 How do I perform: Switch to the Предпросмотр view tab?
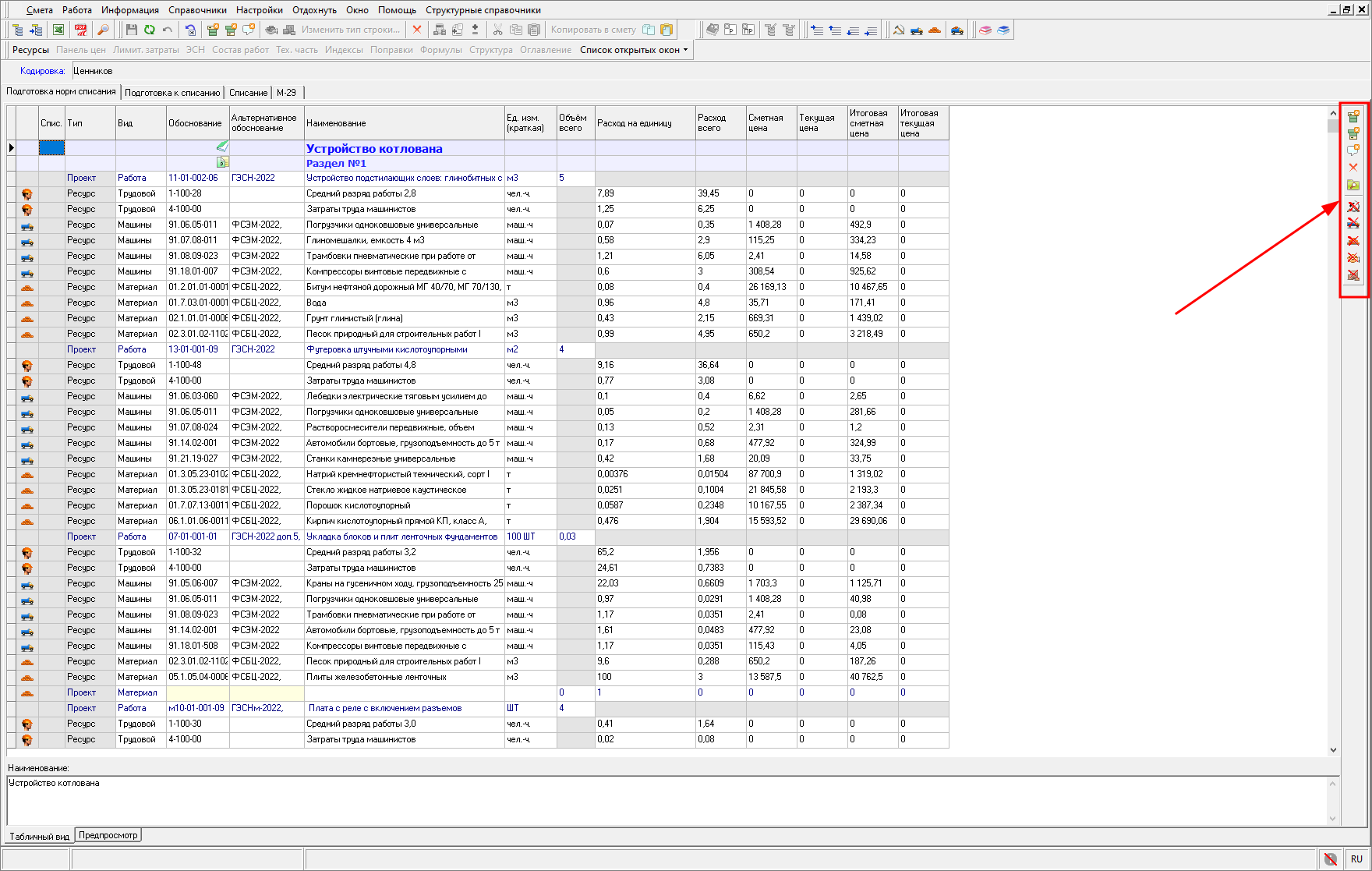click(108, 835)
